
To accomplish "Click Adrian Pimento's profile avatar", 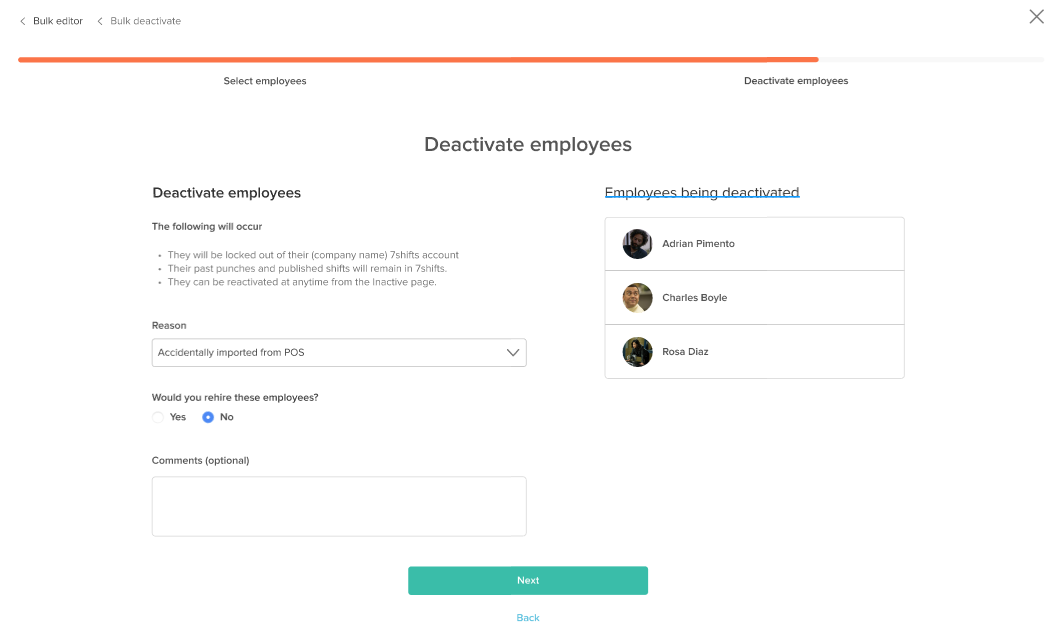I will (637, 243).
